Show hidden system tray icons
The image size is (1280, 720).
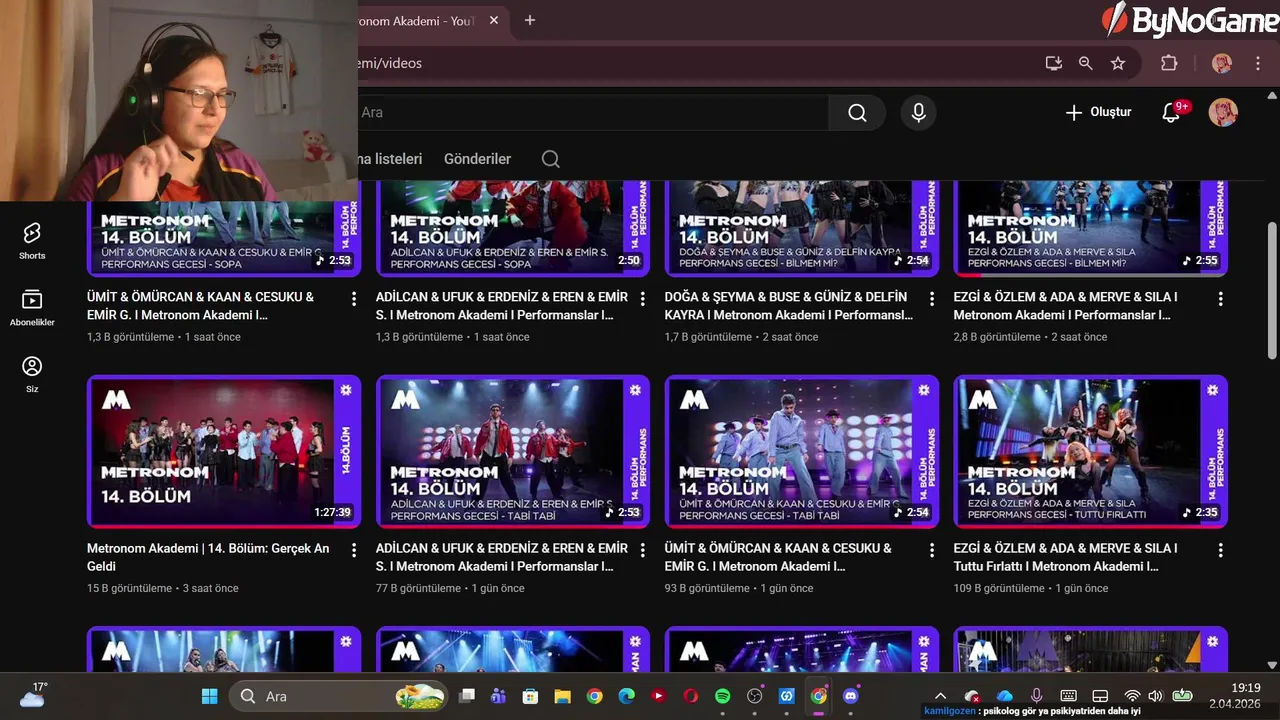(940, 696)
